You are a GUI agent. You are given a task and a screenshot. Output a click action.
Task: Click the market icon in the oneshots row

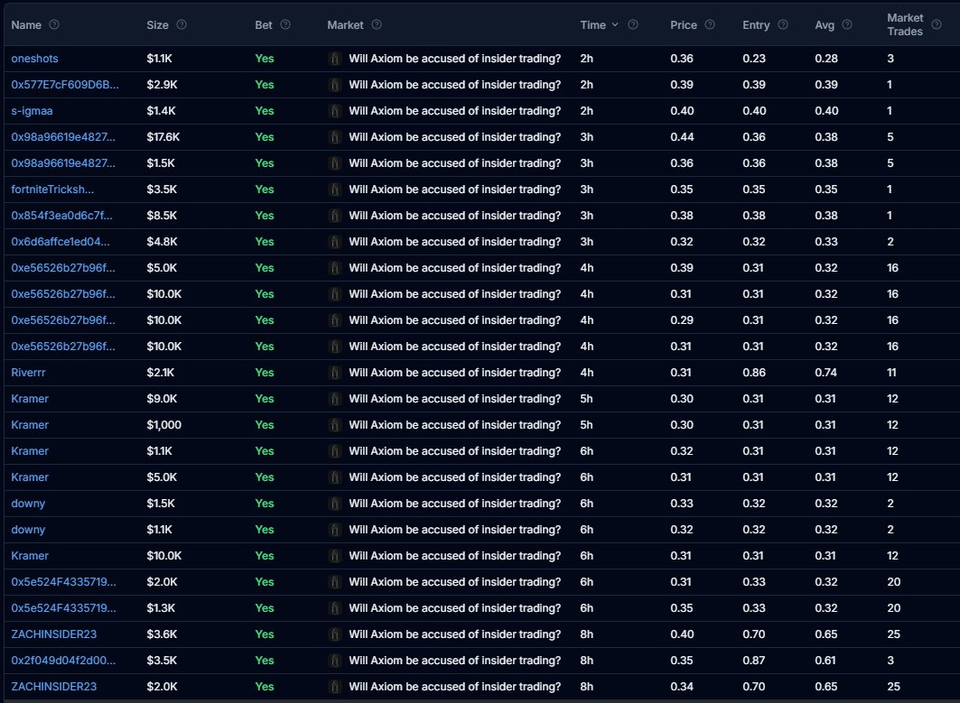[335, 59]
